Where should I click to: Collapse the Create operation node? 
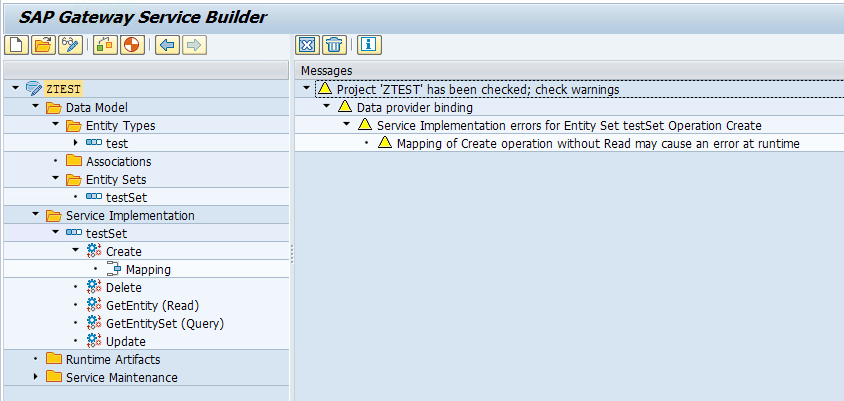click(75, 251)
